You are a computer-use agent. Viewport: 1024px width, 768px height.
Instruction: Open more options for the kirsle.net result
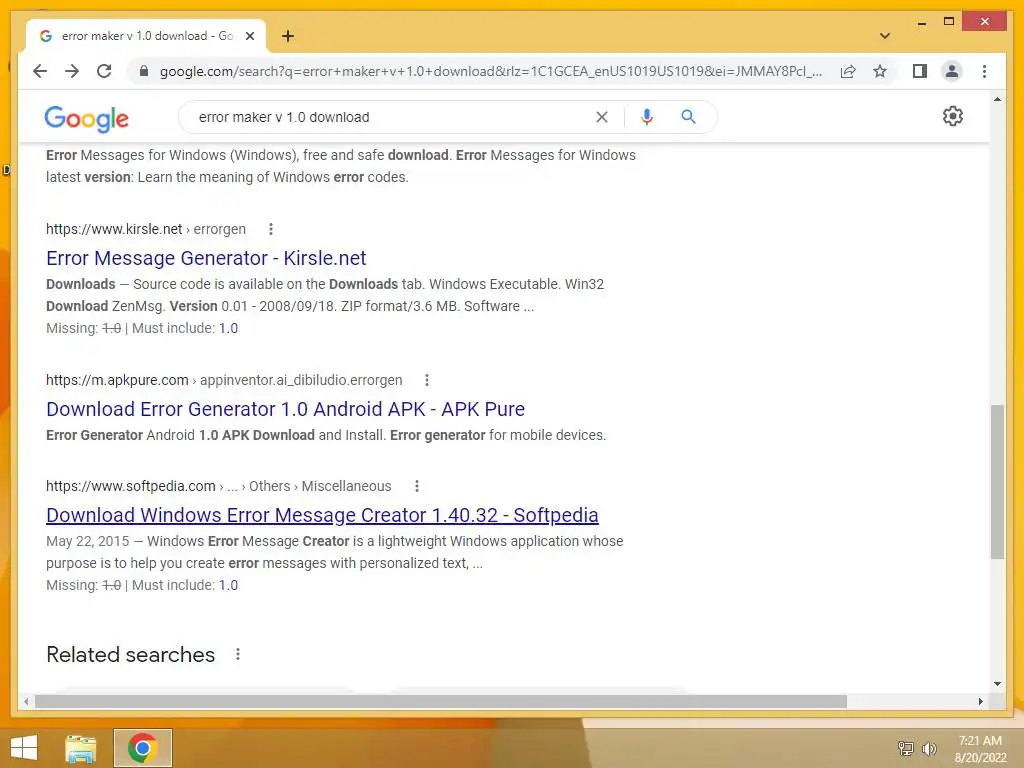pos(271,229)
